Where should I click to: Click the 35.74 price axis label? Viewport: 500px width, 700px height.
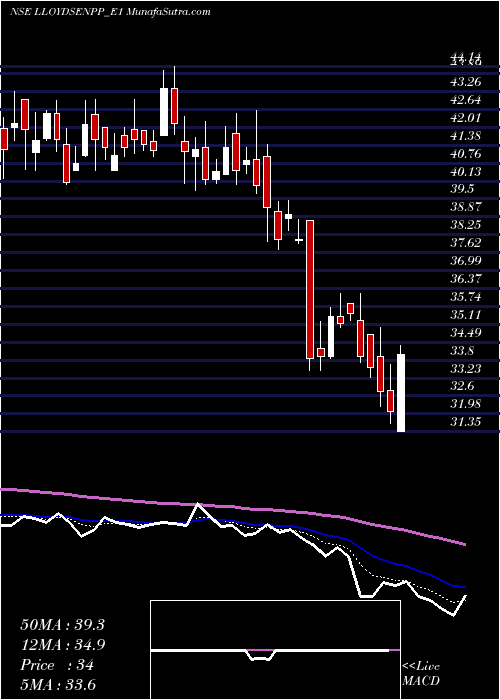coord(466,297)
